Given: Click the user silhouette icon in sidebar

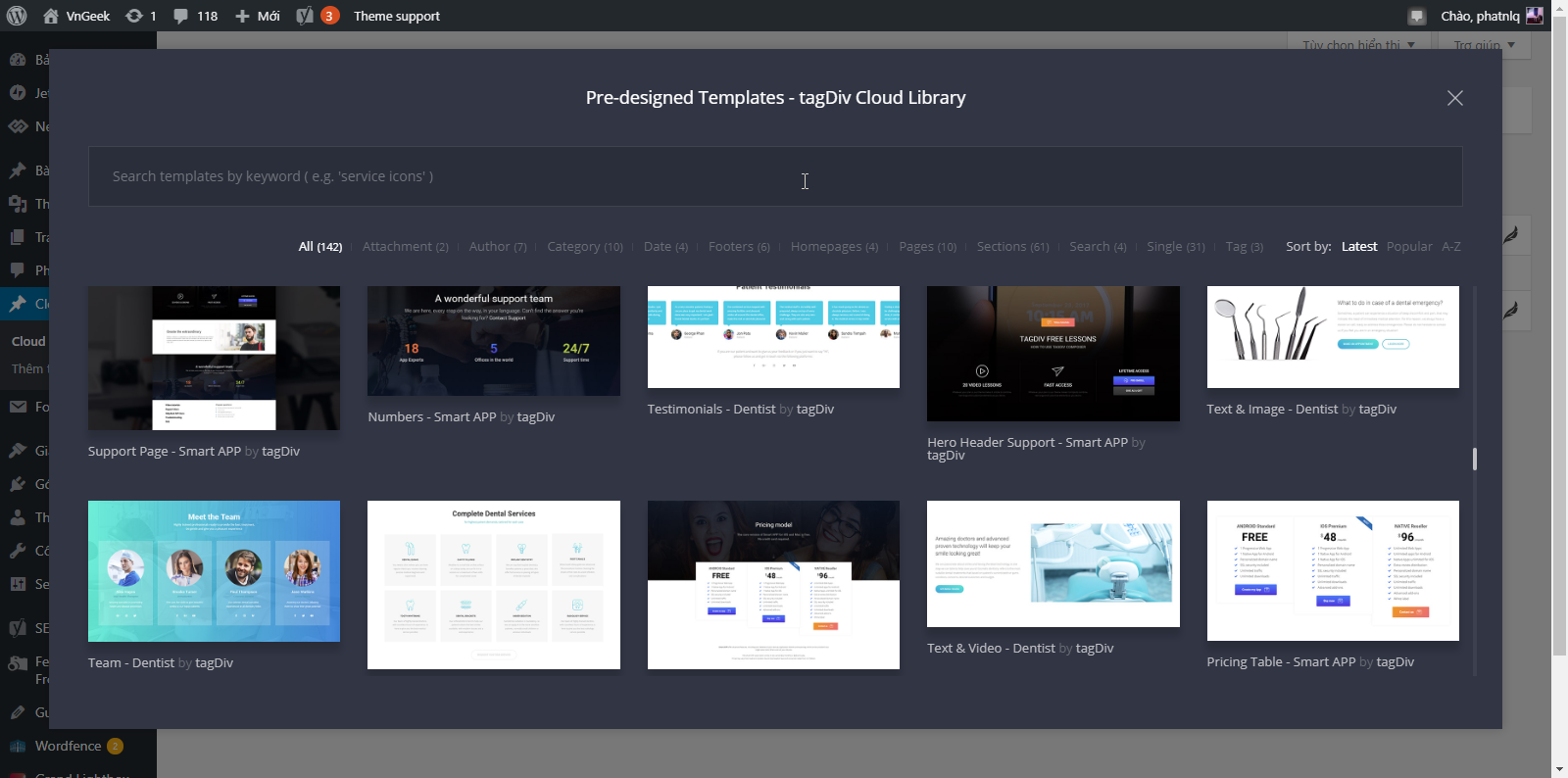Looking at the screenshot, I should tap(18, 517).
